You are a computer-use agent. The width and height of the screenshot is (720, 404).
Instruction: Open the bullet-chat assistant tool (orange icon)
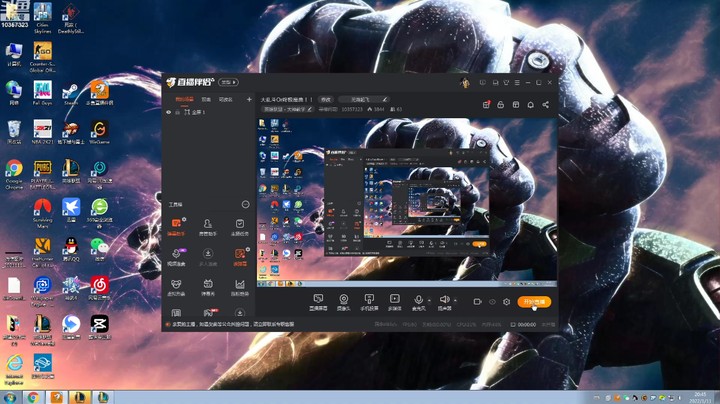pos(176,227)
